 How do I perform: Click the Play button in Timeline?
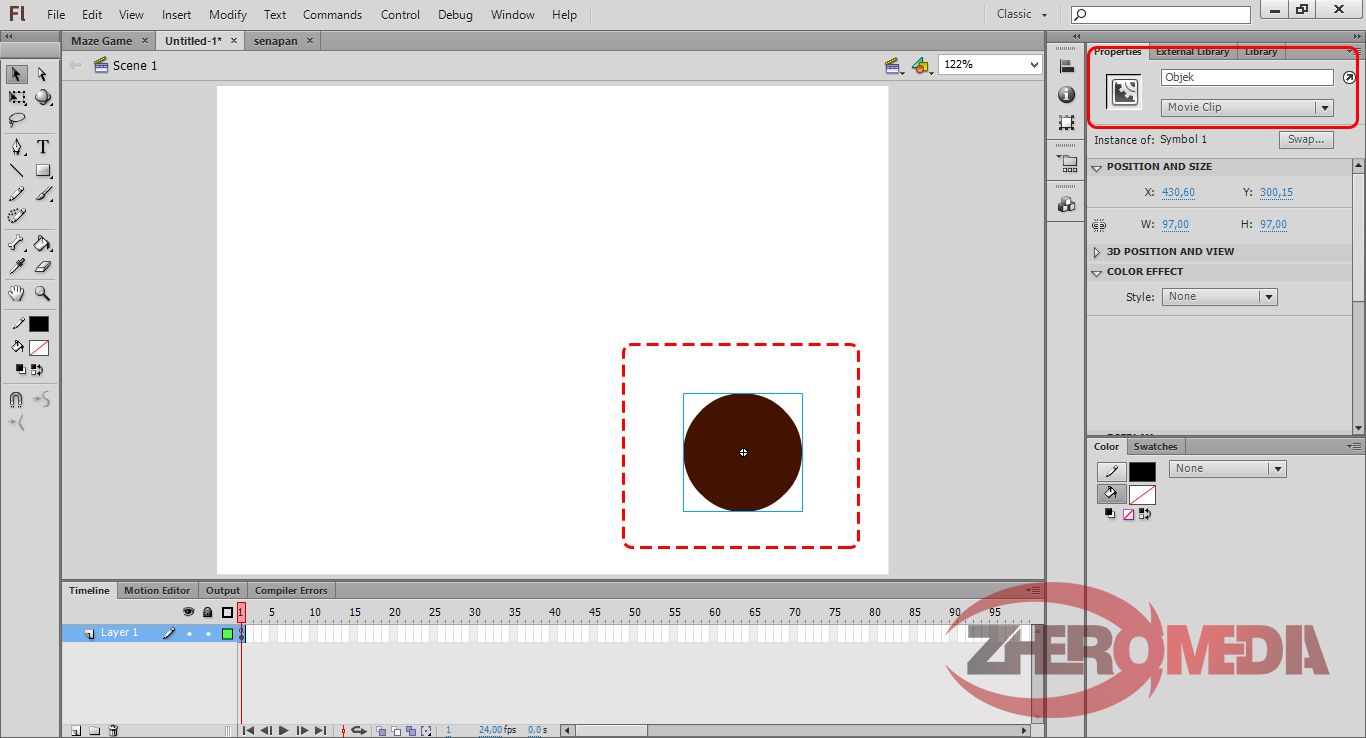(x=284, y=731)
